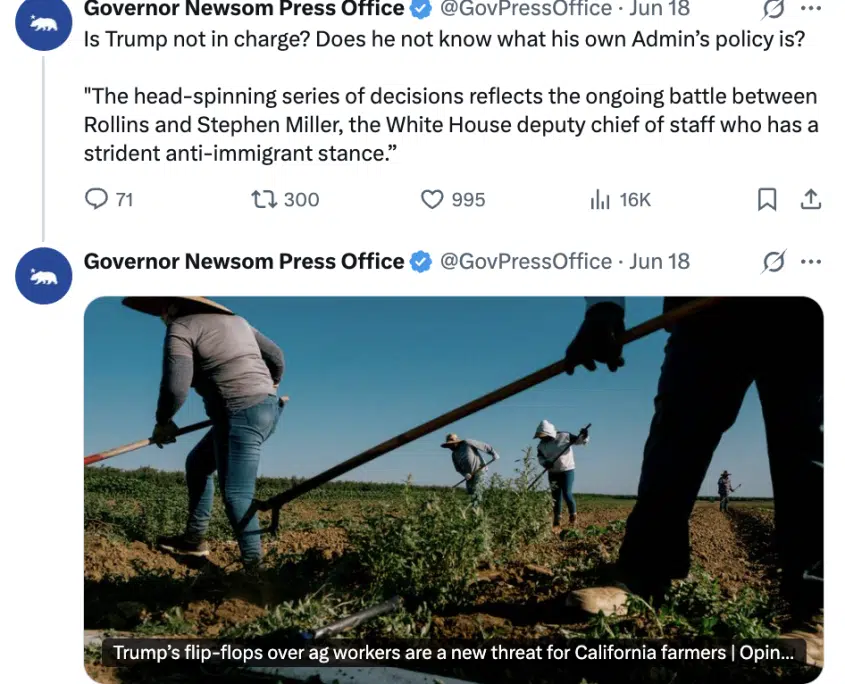
Task: Click @GovPressOffice handle on second tweet
Action: click(526, 261)
